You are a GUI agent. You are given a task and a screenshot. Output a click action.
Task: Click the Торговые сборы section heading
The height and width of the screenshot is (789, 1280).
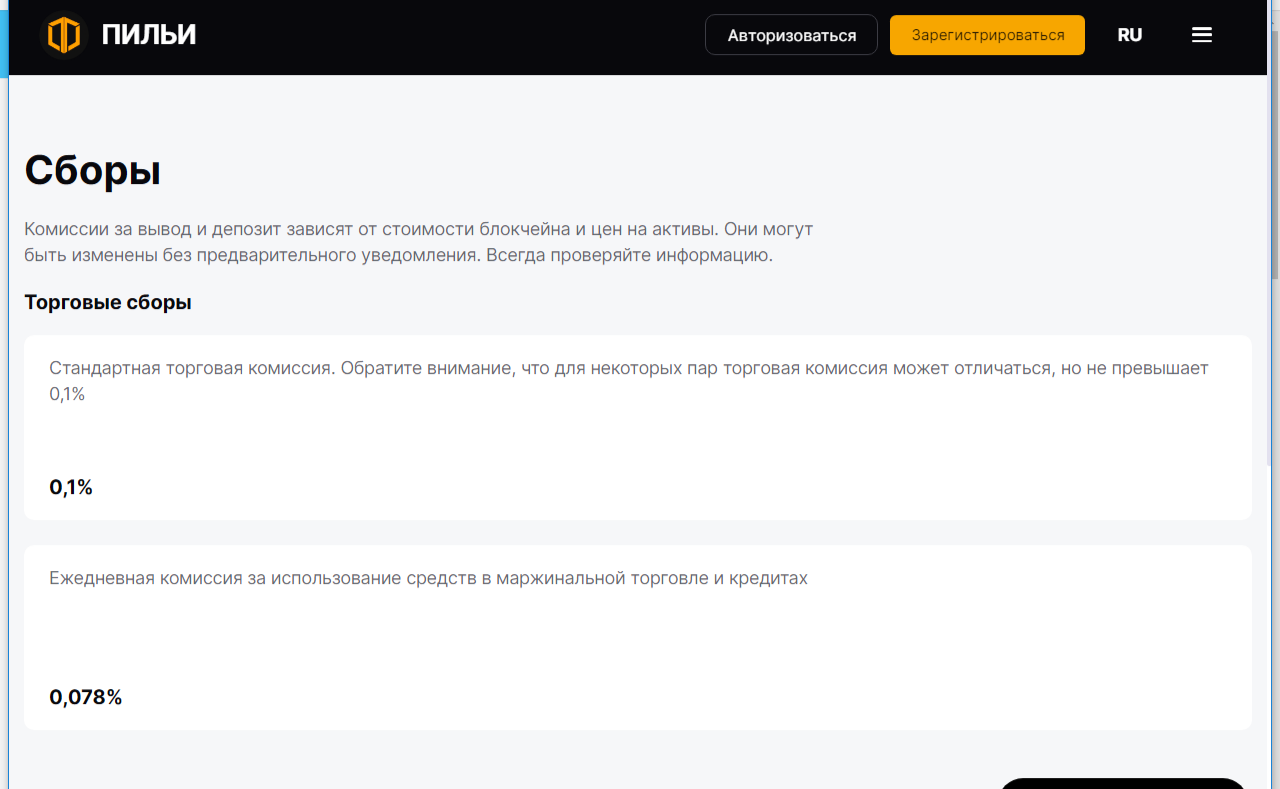coord(108,302)
